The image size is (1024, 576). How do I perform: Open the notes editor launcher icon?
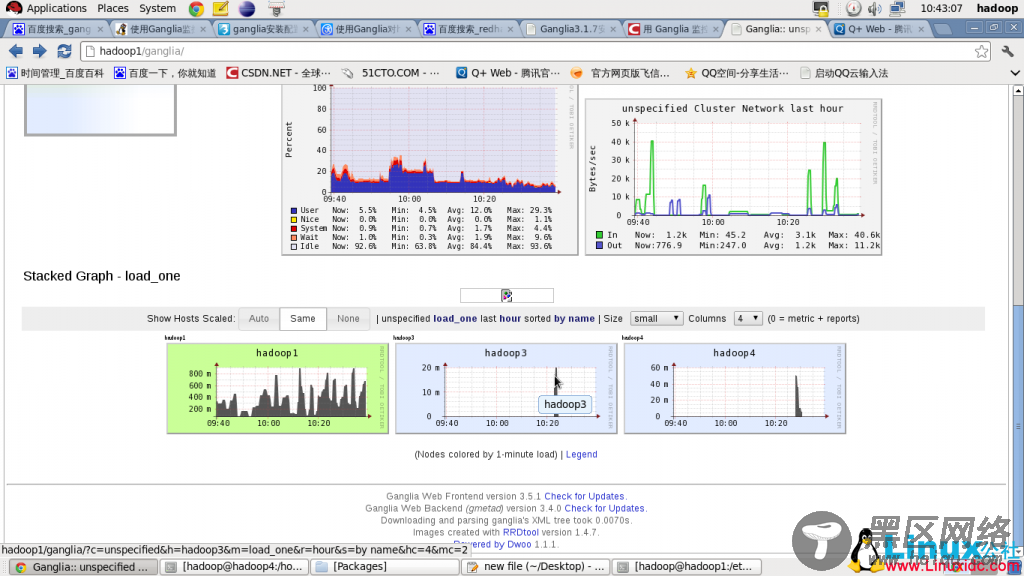click(x=221, y=8)
